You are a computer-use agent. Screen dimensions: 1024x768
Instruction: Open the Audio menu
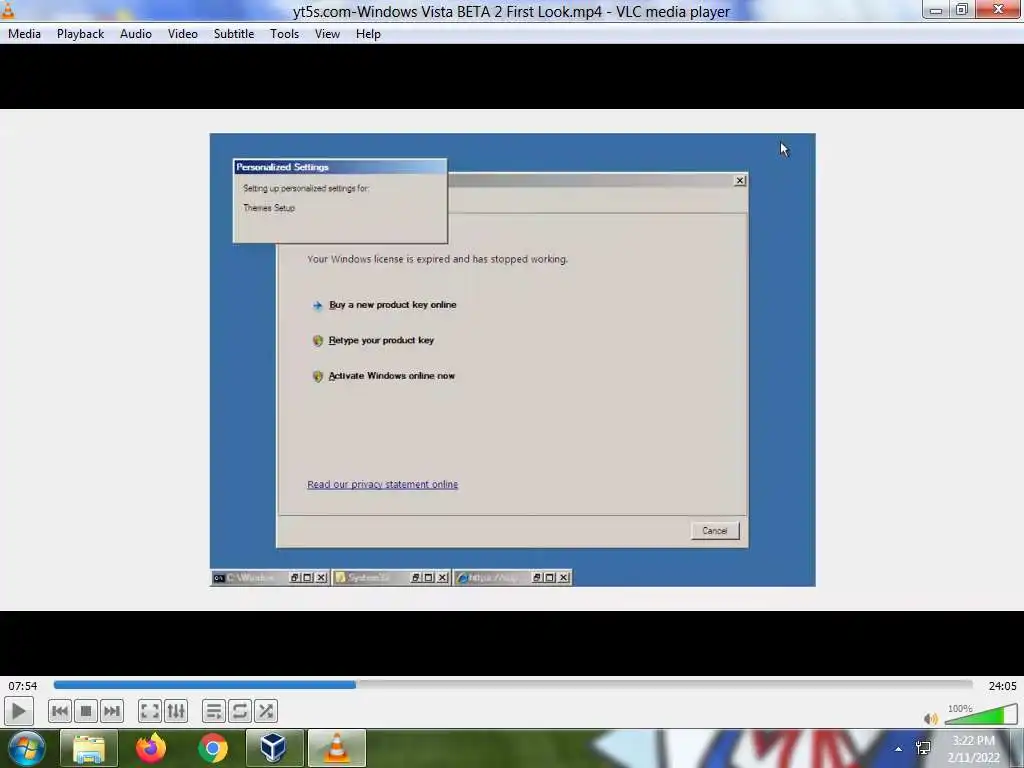(136, 34)
